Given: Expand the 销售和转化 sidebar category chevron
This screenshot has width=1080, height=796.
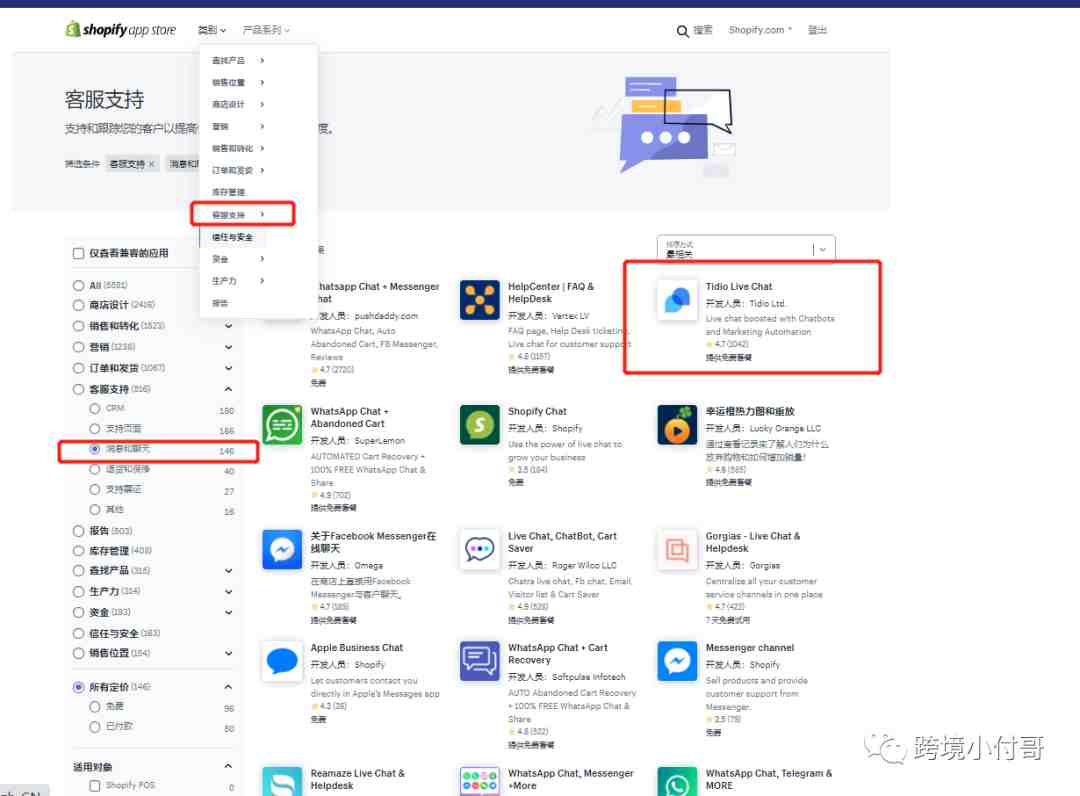Looking at the screenshot, I should (228, 326).
